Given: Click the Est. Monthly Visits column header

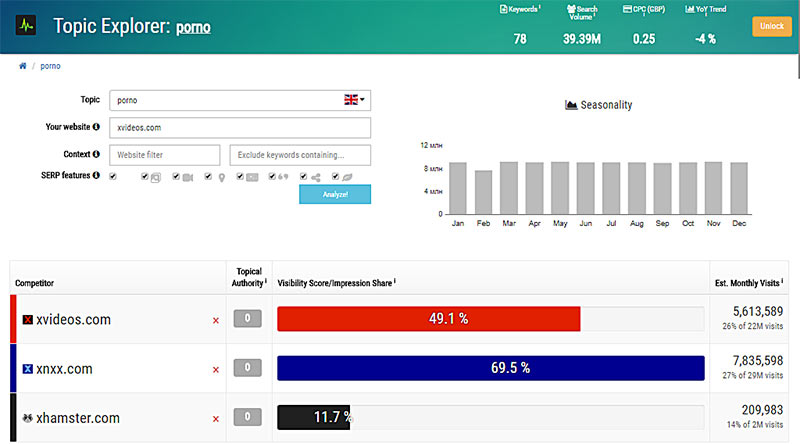Looking at the screenshot, I should click(748, 283).
